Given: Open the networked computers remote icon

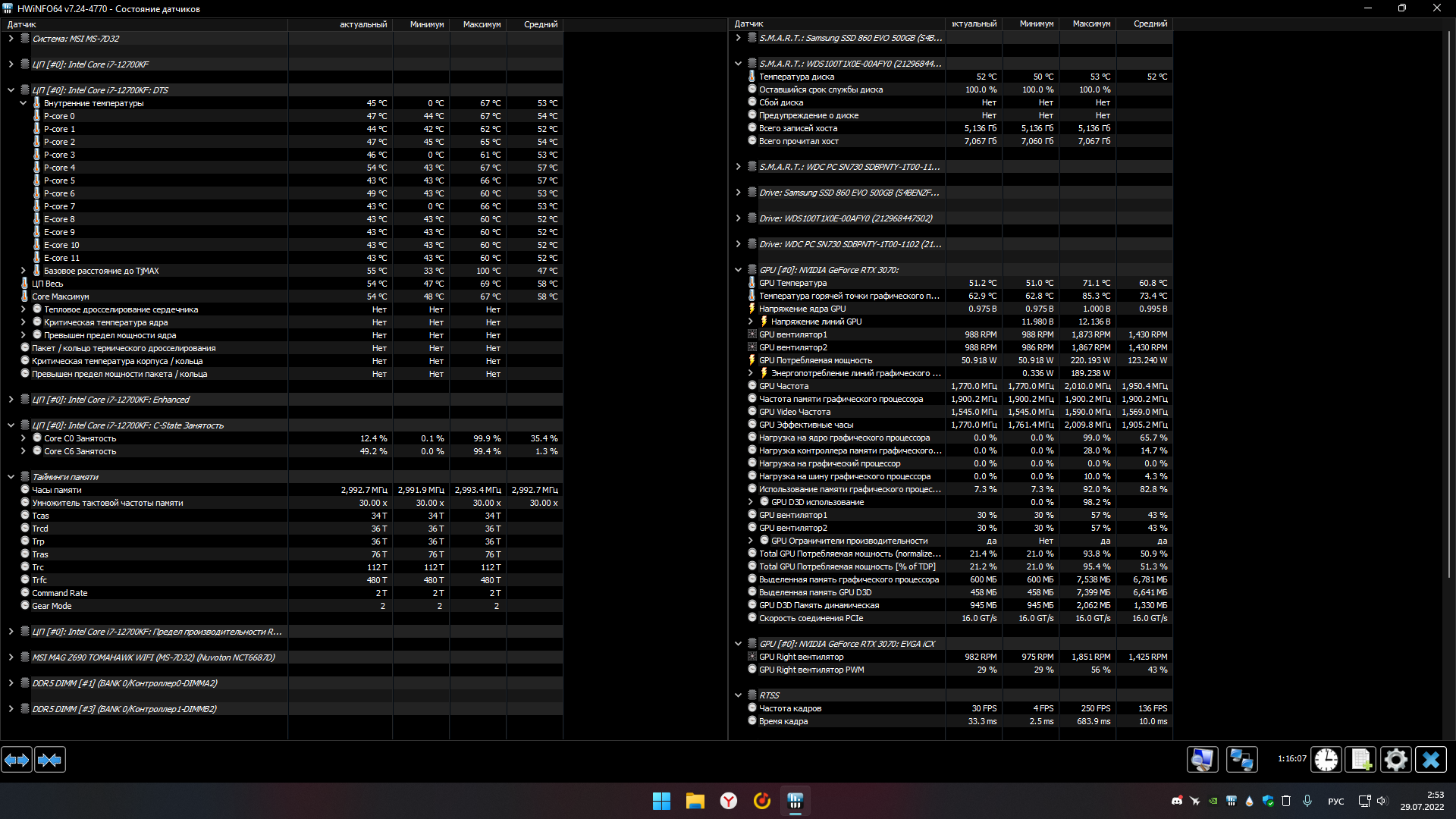Looking at the screenshot, I should pyautogui.click(x=1241, y=760).
